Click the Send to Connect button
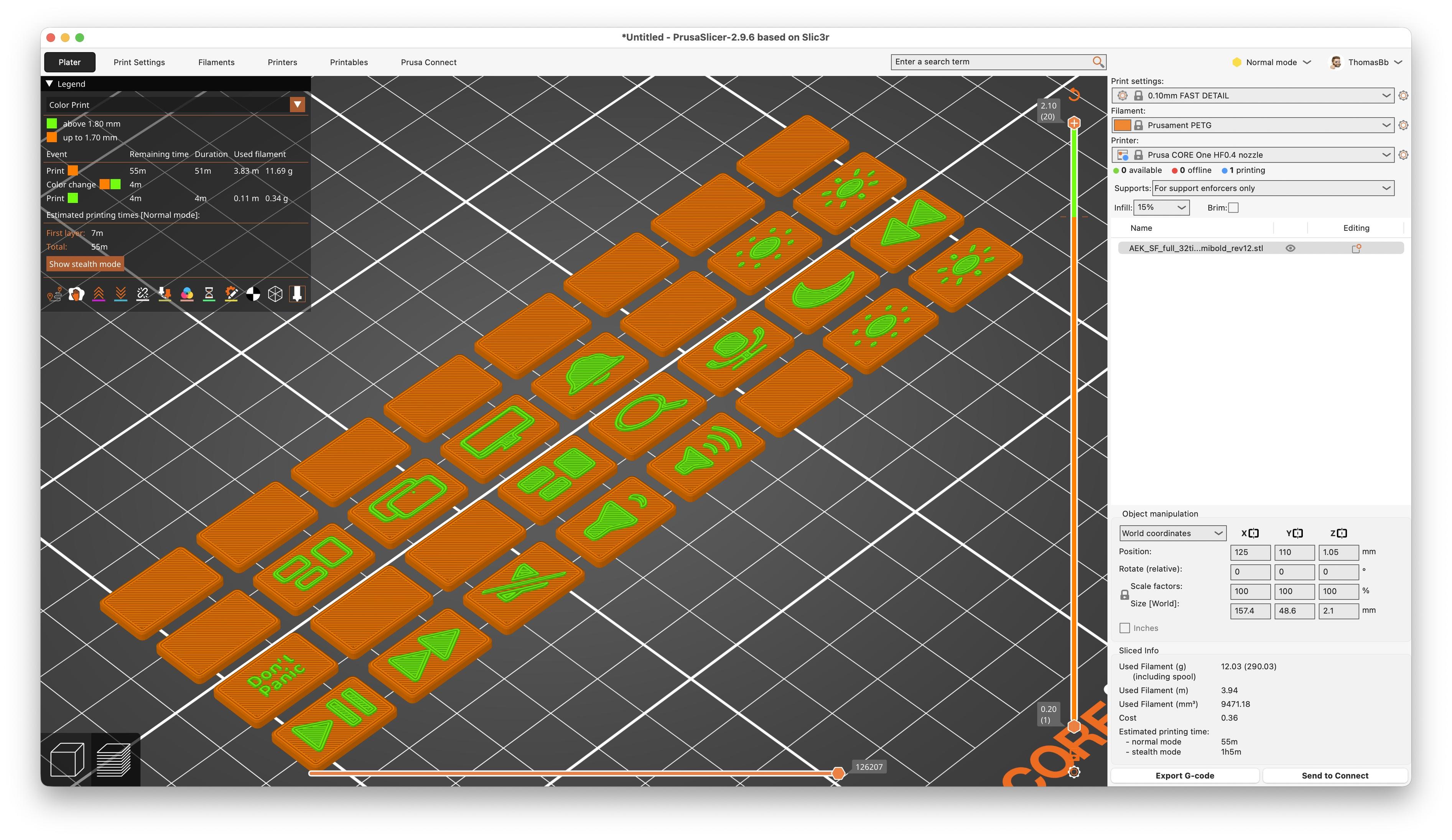Viewport: 1452px width, 840px height. coord(1335,776)
